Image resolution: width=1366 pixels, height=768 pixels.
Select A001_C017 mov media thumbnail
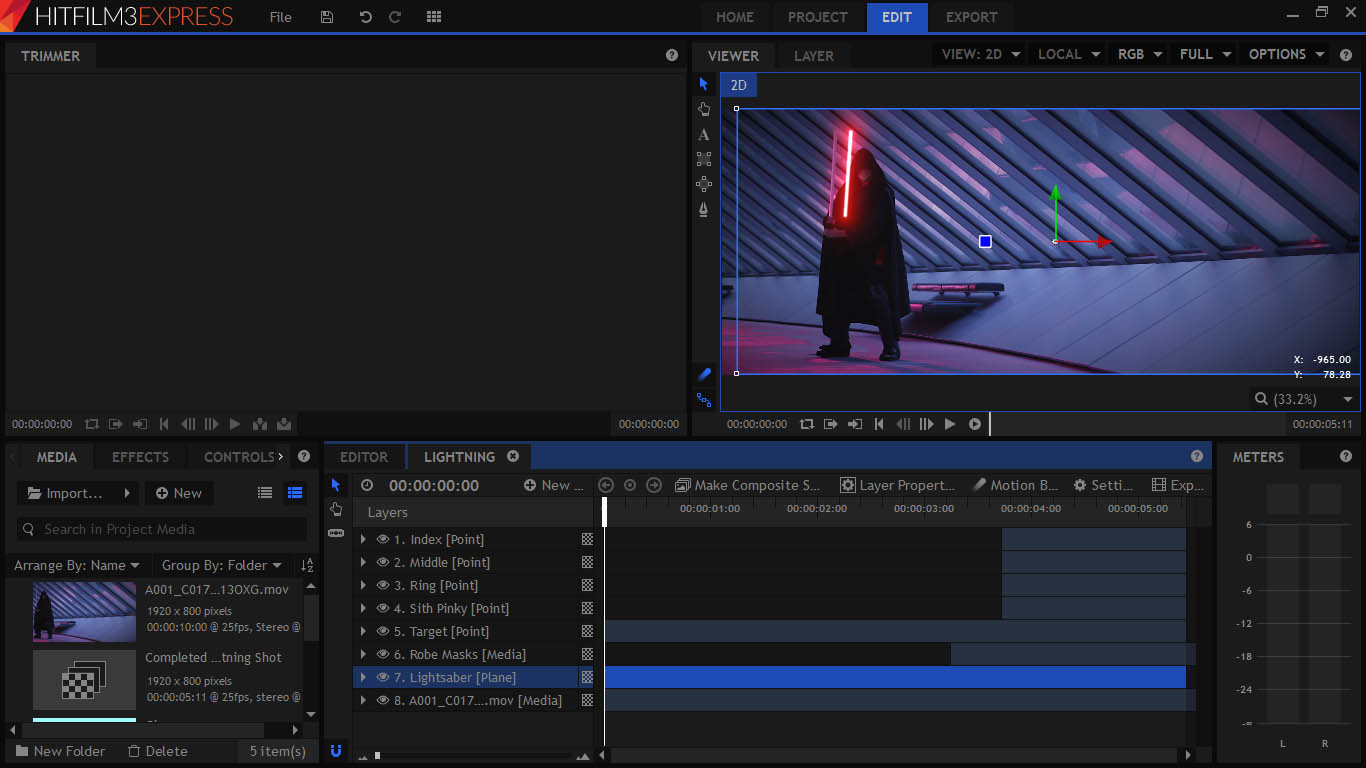84,611
